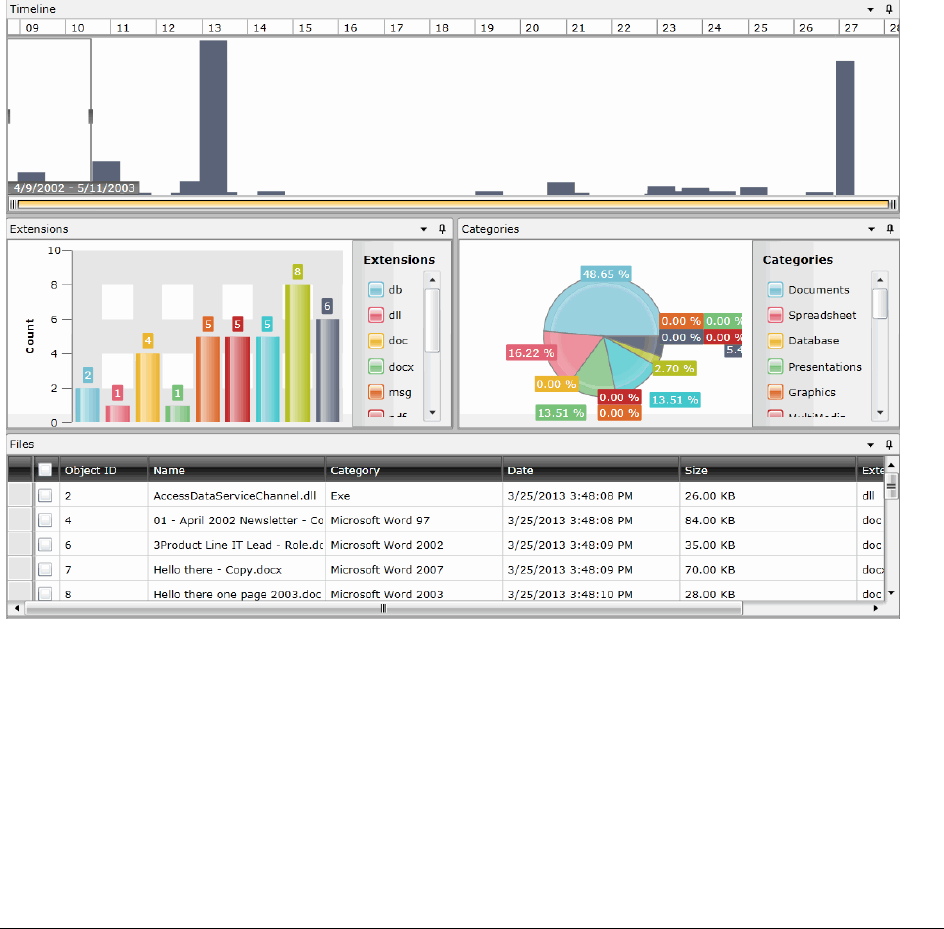Click the timeline range slider right handle

tap(893, 204)
